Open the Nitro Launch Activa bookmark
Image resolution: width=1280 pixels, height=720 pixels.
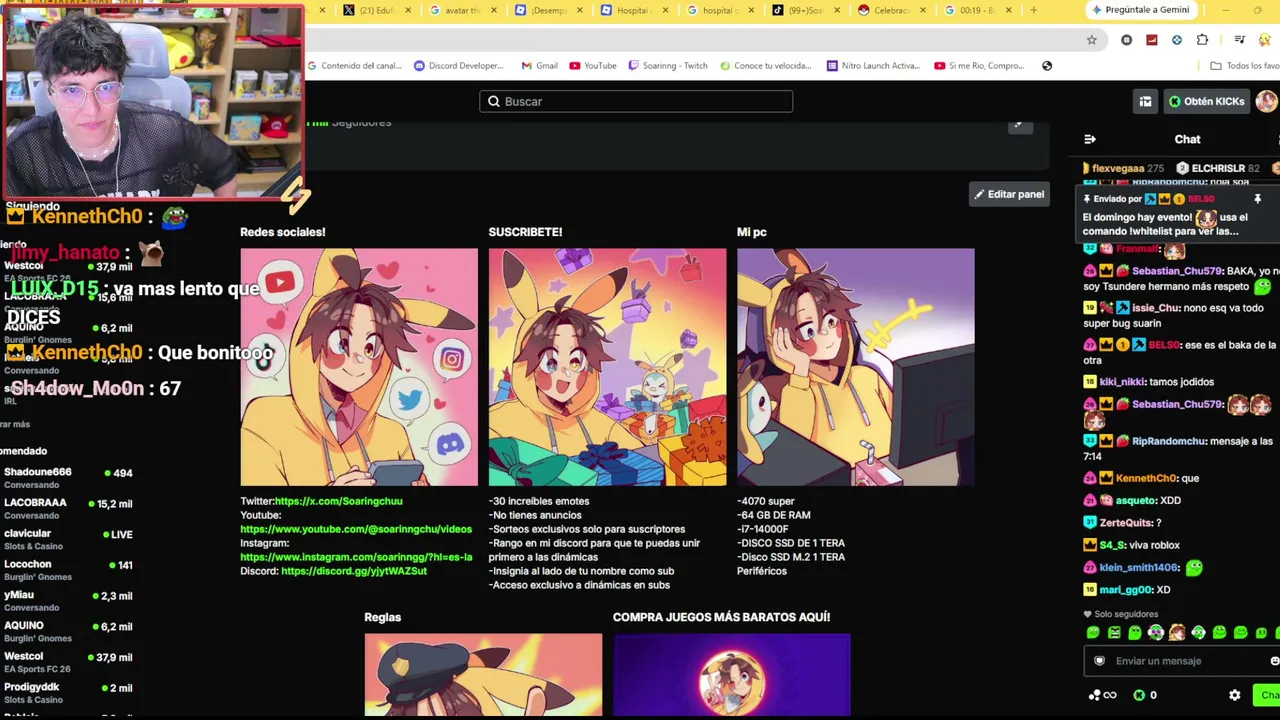(873, 66)
